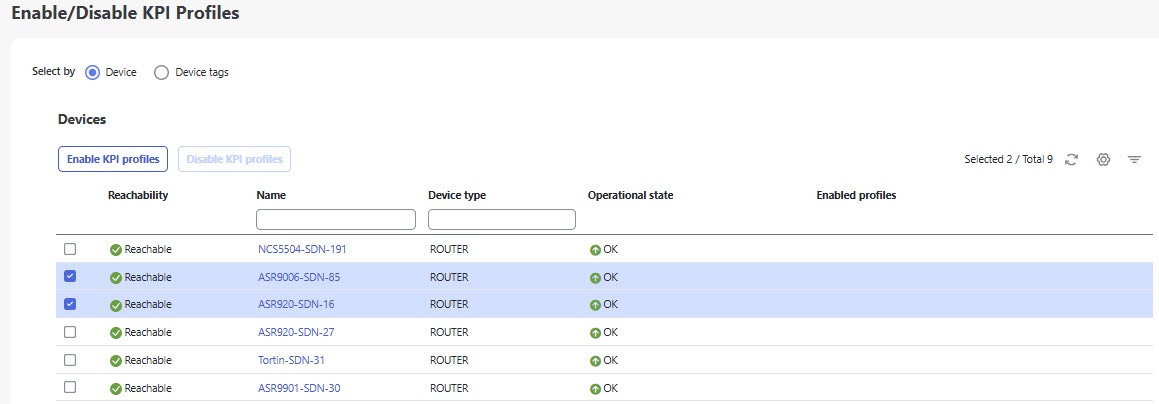Click OK up-arrow icon for ASR9901-SDN-30
Screen dimensions: 1159x404
pyautogui.click(x=595, y=388)
